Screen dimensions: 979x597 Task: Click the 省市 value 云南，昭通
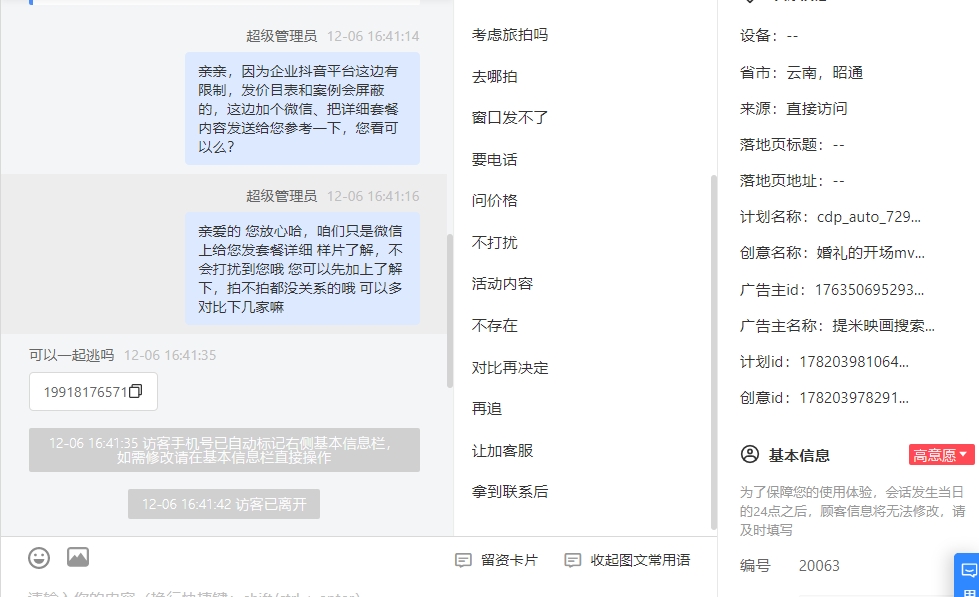[824, 72]
